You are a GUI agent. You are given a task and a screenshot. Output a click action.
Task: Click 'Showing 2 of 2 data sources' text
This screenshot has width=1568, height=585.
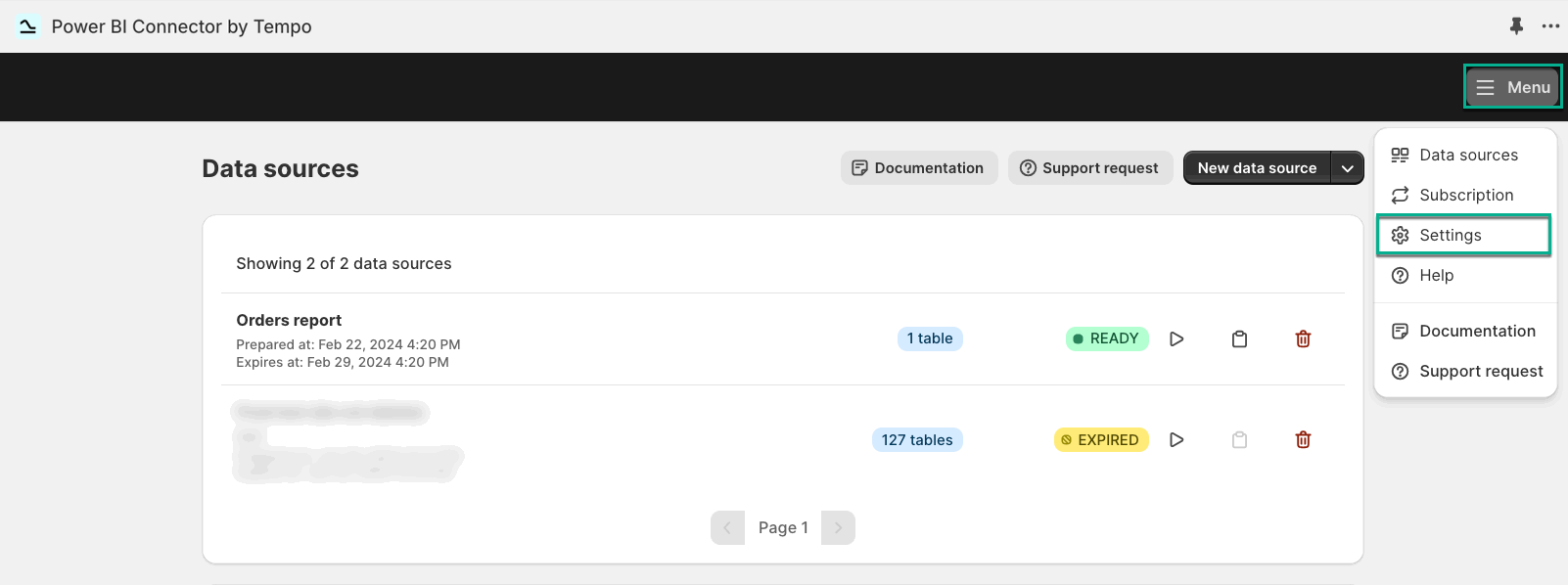(x=344, y=263)
